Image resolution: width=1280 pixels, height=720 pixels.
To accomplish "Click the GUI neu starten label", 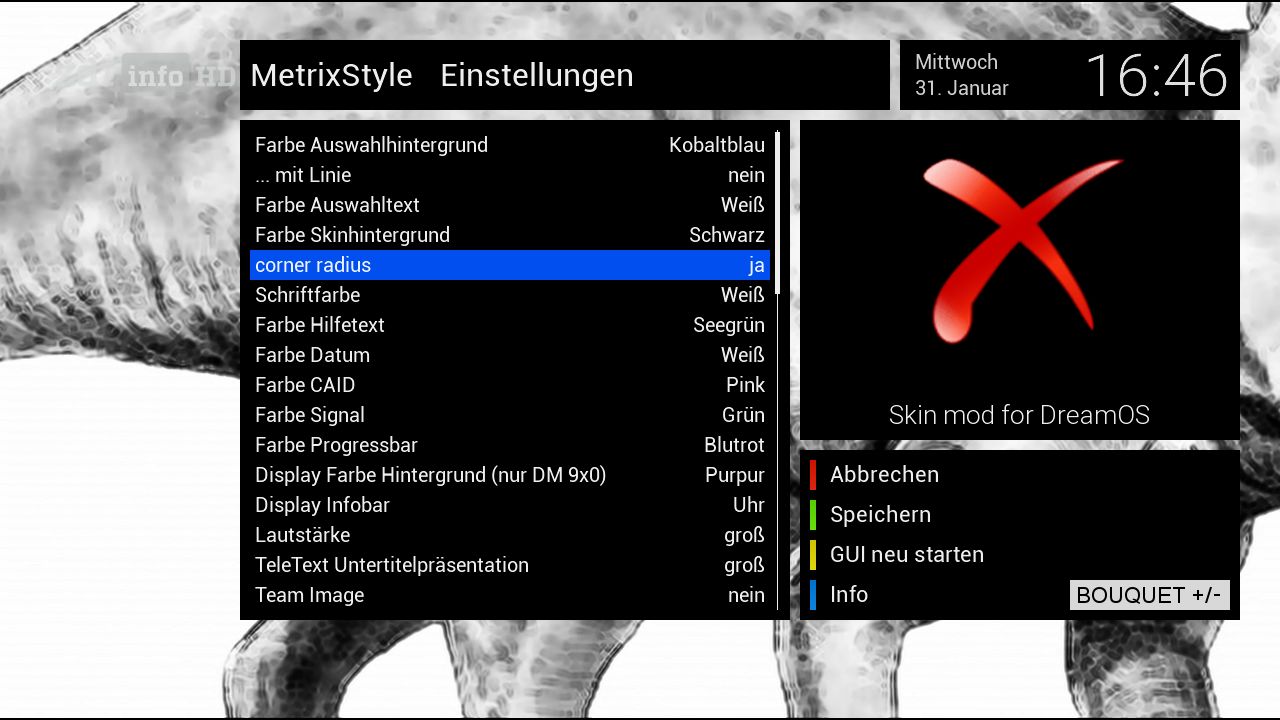I will pyautogui.click(x=906, y=555).
